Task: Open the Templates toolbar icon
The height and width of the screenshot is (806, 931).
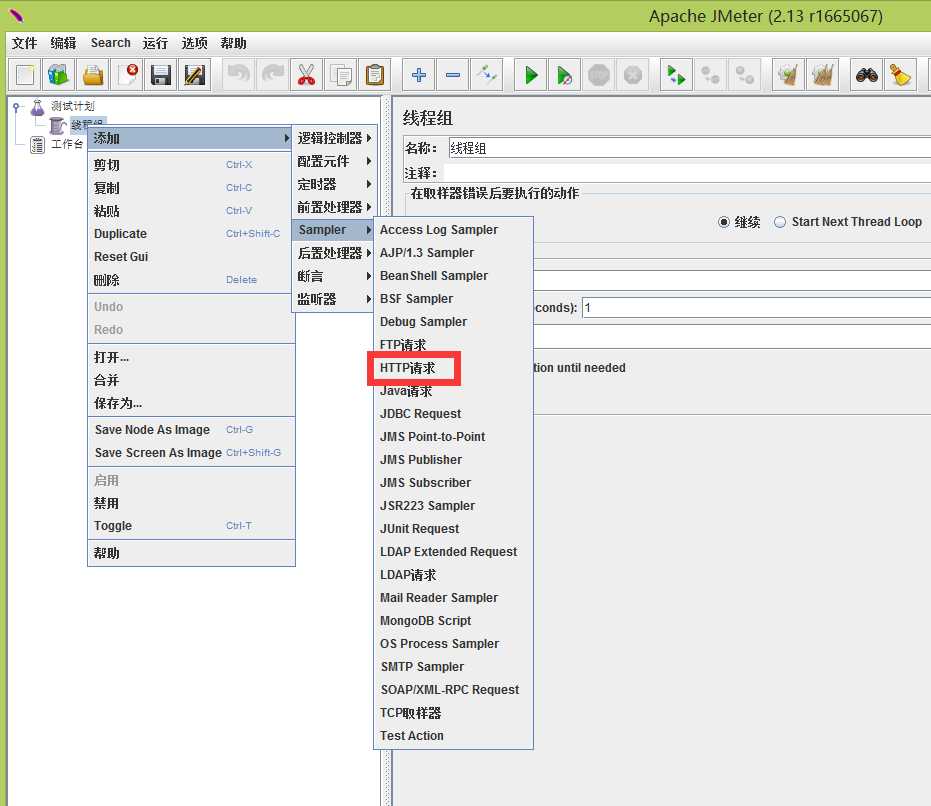Action: point(59,75)
